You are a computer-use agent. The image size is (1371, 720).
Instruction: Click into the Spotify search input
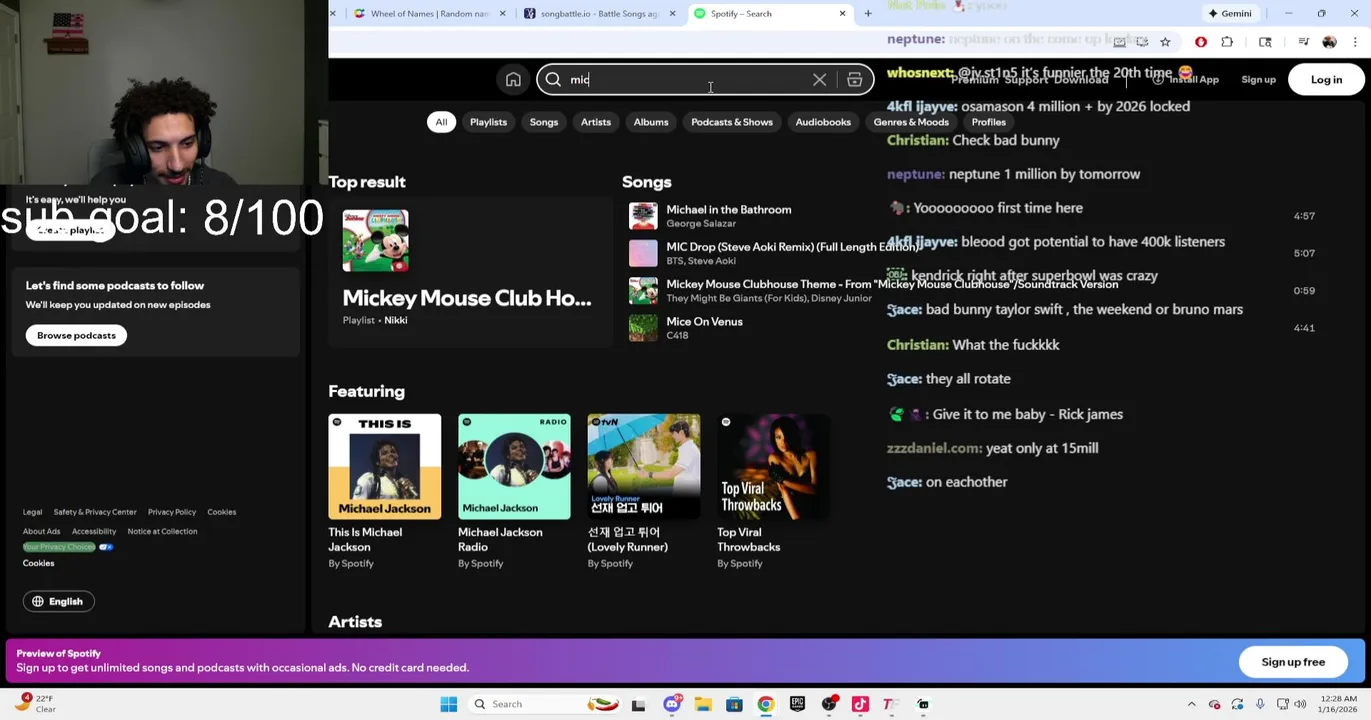point(690,80)
